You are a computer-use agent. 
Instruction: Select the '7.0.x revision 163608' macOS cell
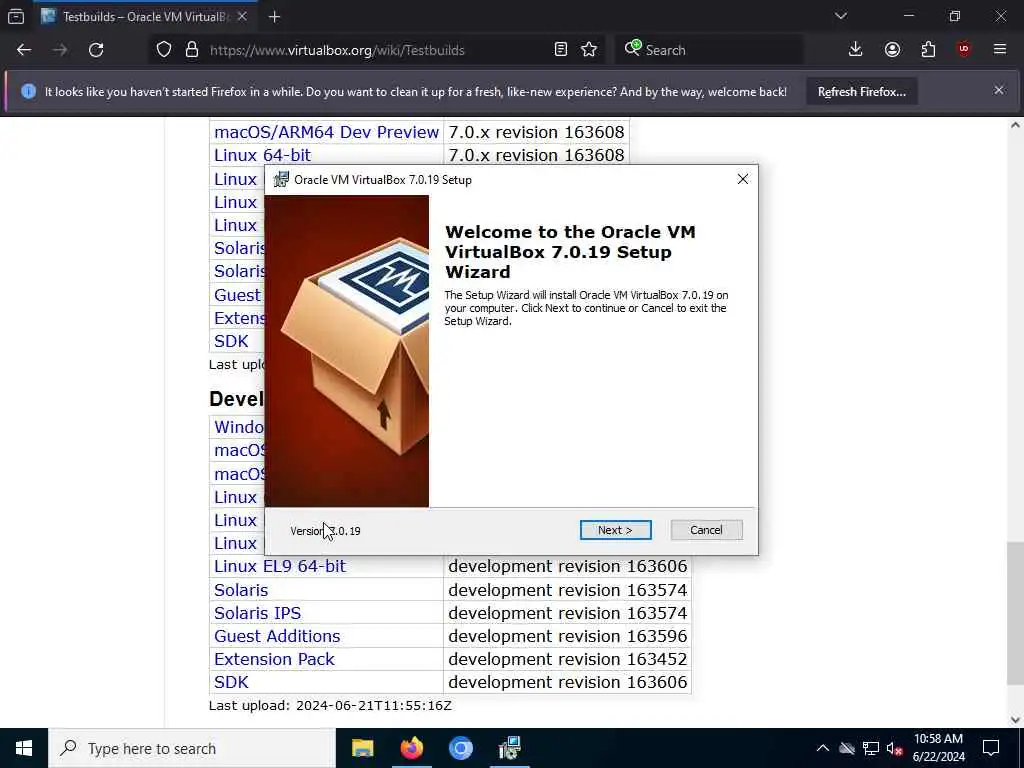coord(536,132)
